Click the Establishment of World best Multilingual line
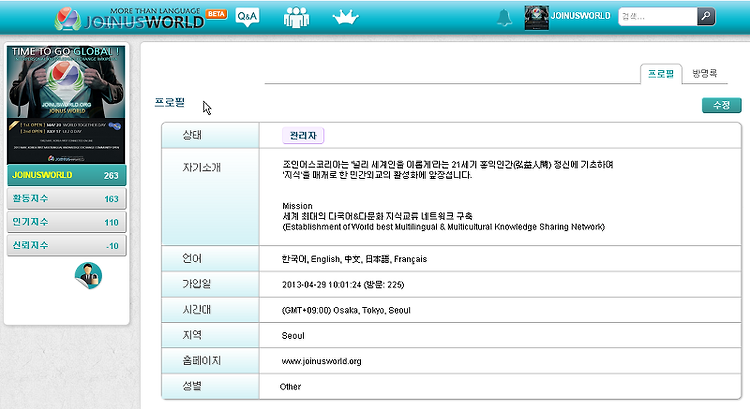 [443, 227]
